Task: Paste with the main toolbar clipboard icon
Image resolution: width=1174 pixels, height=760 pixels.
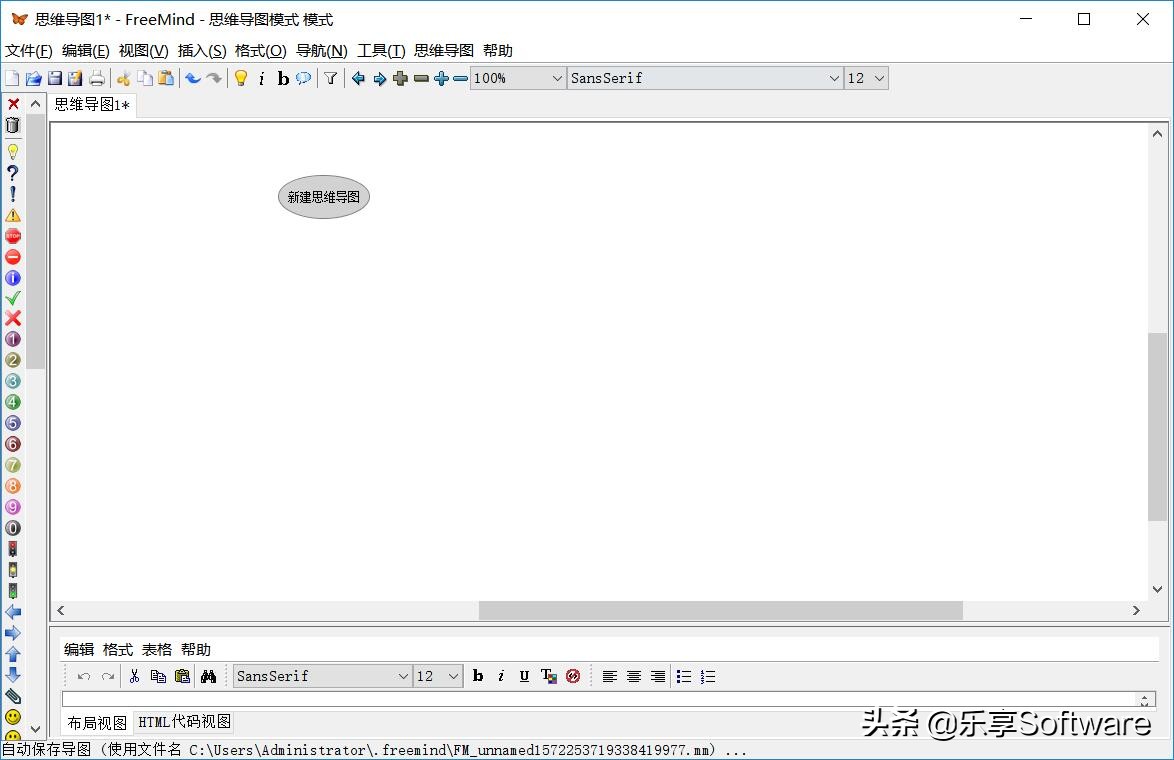Action: (166, 79)
